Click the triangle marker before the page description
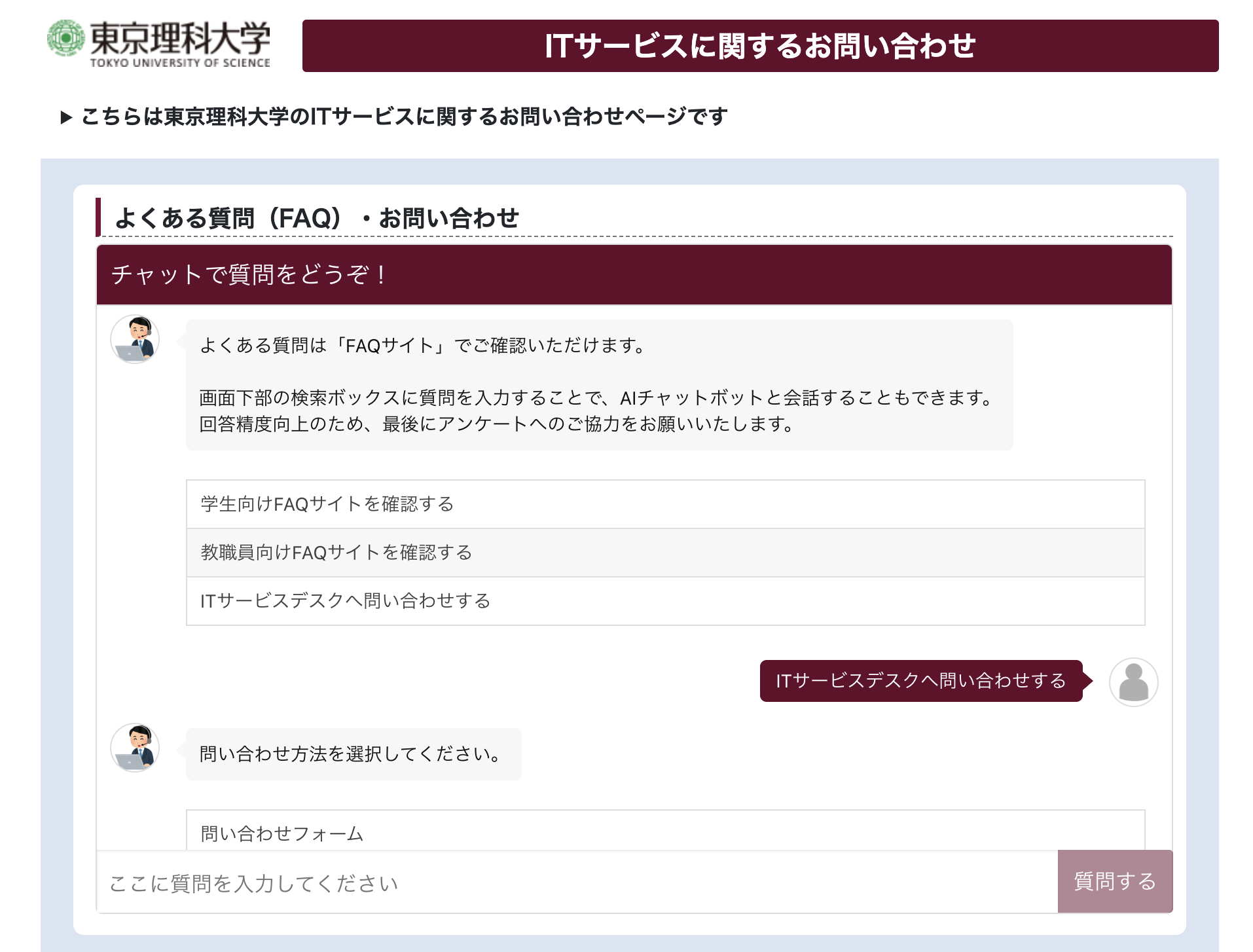The width and height of the screenshot is (1253, 952). (x=65, y=117)
